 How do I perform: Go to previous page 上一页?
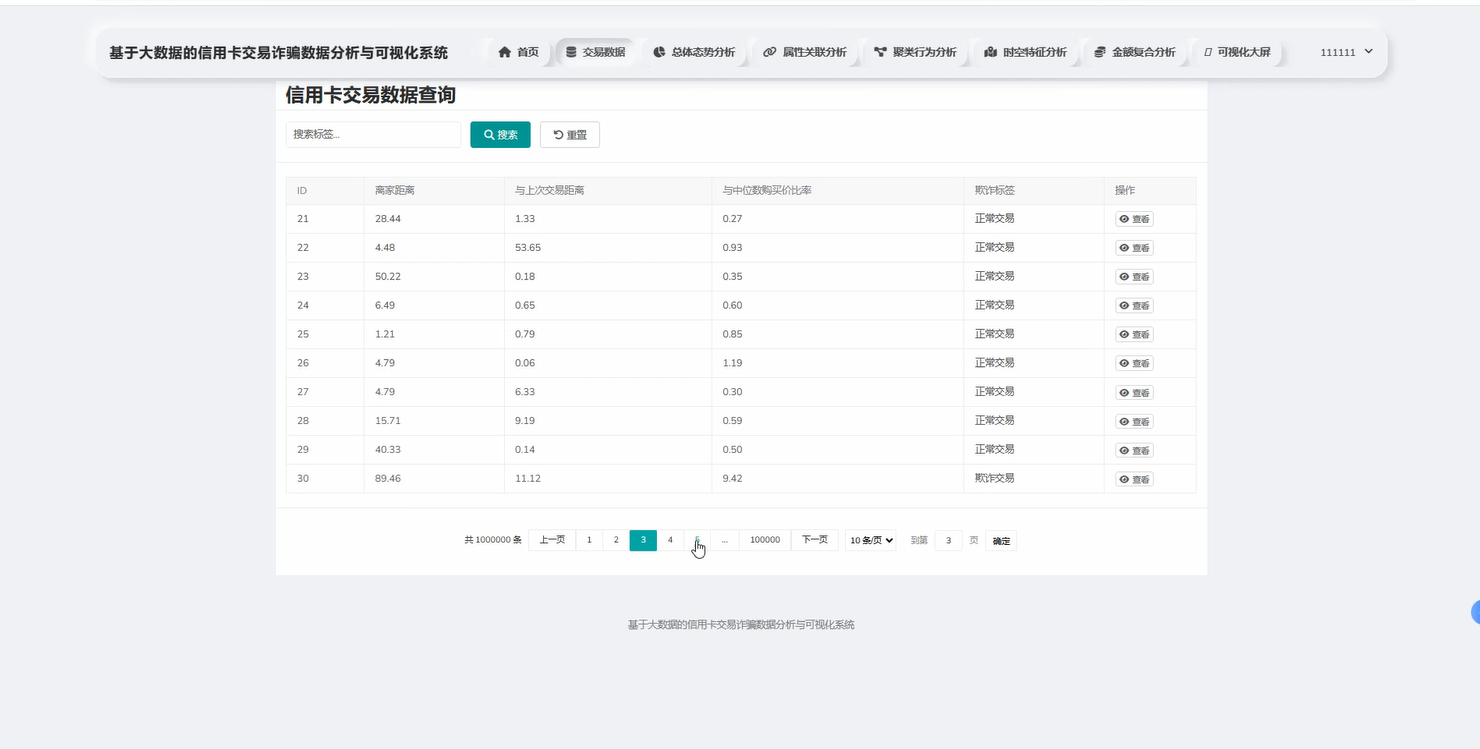point(552,540)
